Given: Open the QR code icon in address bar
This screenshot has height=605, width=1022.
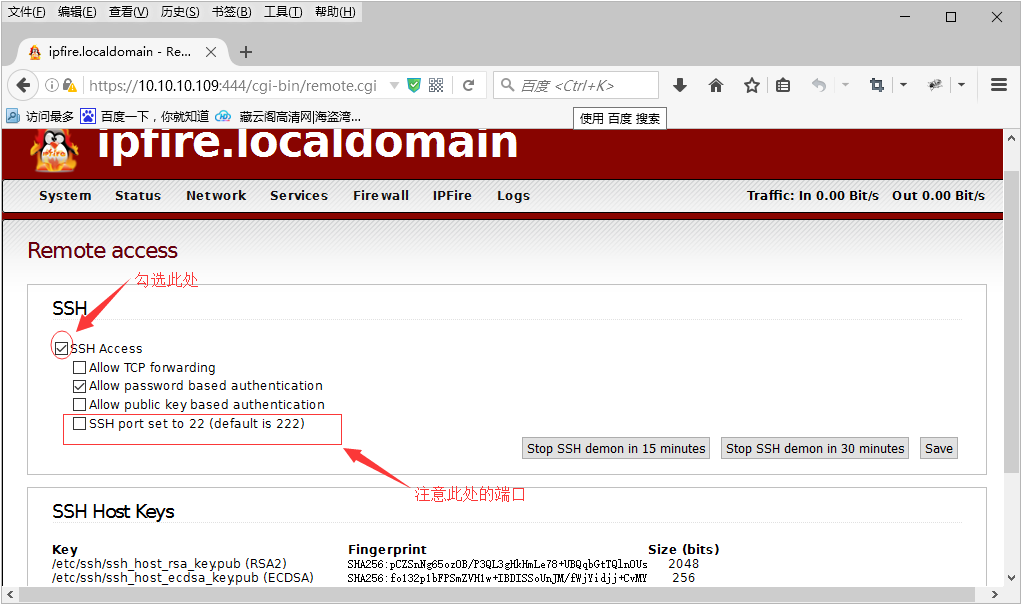Looking at the screenshot, I should click(436, 85).
